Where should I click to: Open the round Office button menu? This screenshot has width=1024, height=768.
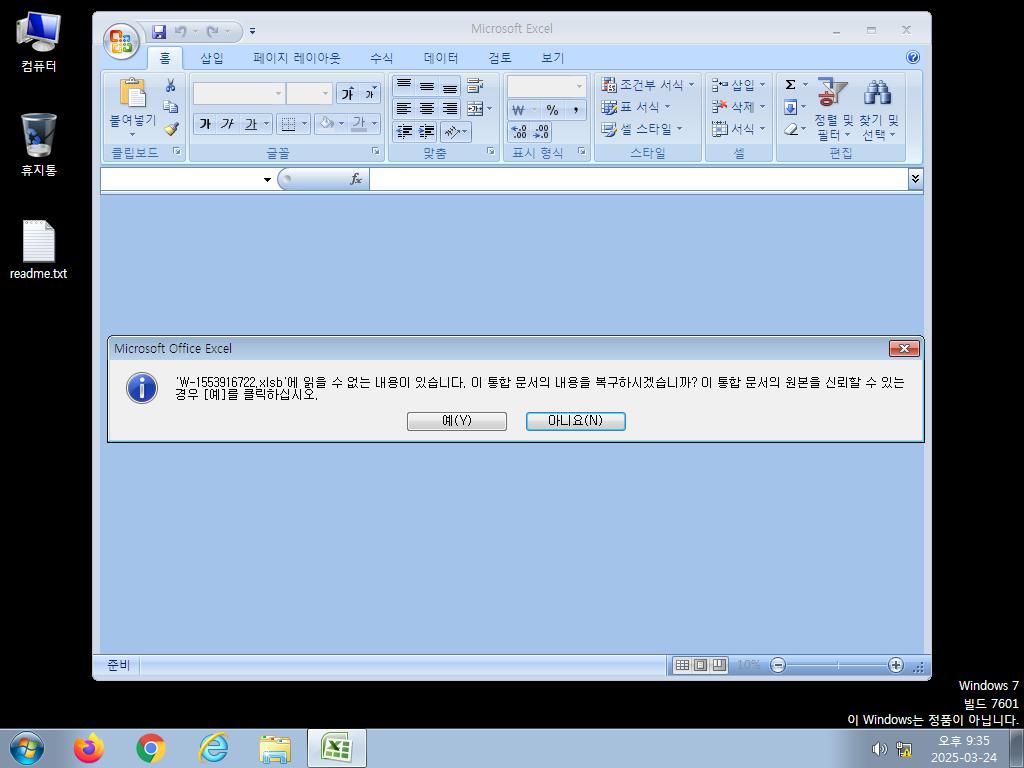[121, 42]
